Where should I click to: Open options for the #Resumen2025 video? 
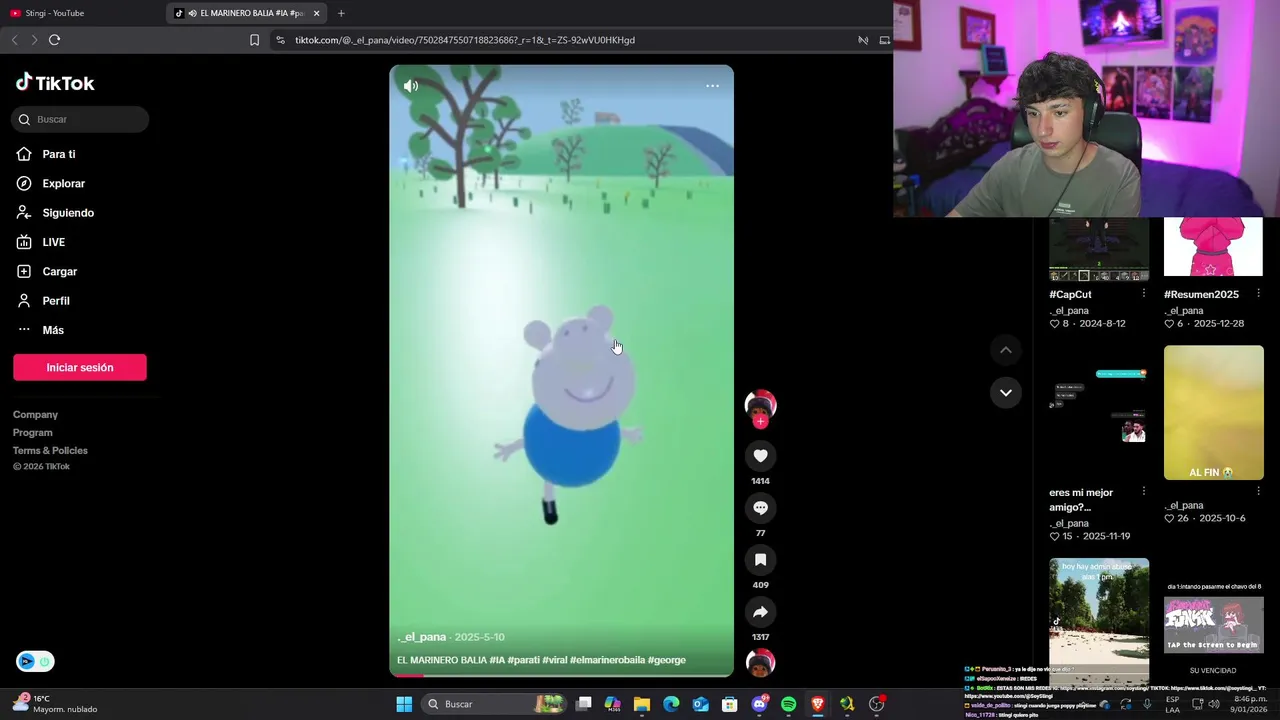(1257, 294)
